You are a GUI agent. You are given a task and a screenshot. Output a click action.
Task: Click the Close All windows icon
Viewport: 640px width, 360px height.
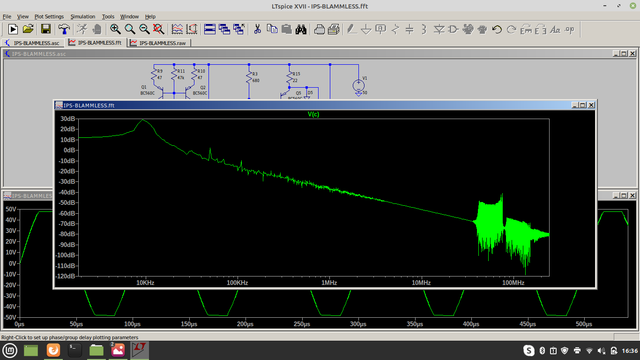[x=239, y=29]
